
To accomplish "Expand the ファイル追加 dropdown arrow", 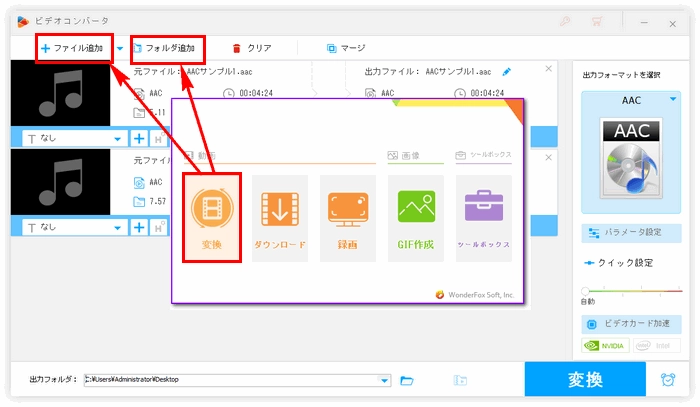I will (x=120, y=48).
